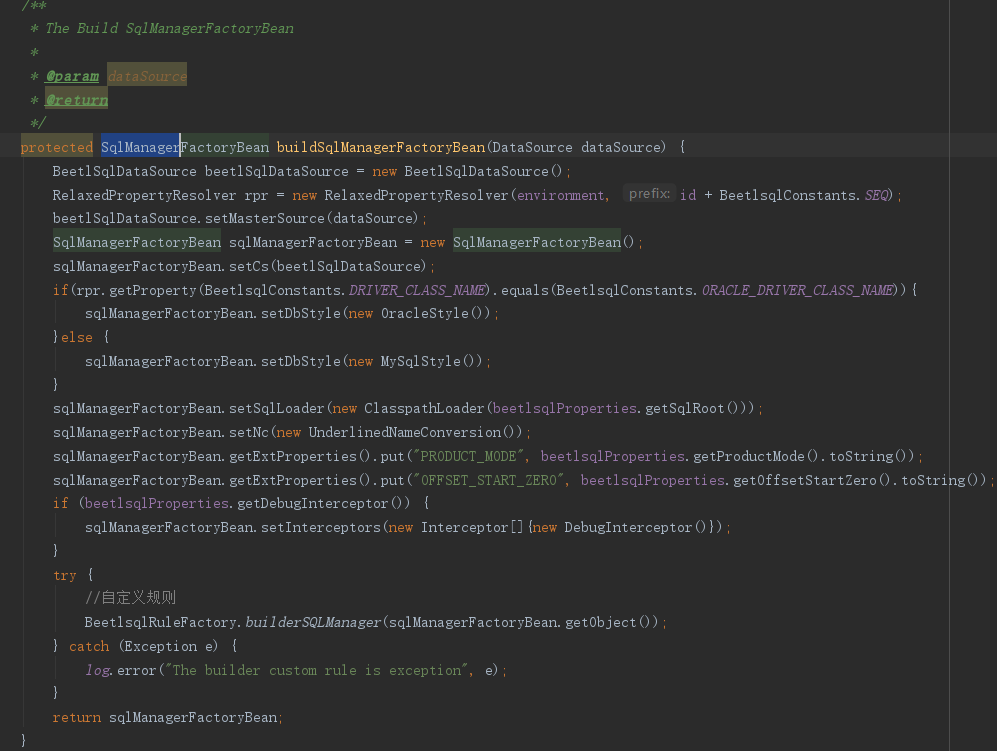Viewport: 997px width, 751px height.
Task: Click the SEQ constant
Action: click(x=877, y=195)
